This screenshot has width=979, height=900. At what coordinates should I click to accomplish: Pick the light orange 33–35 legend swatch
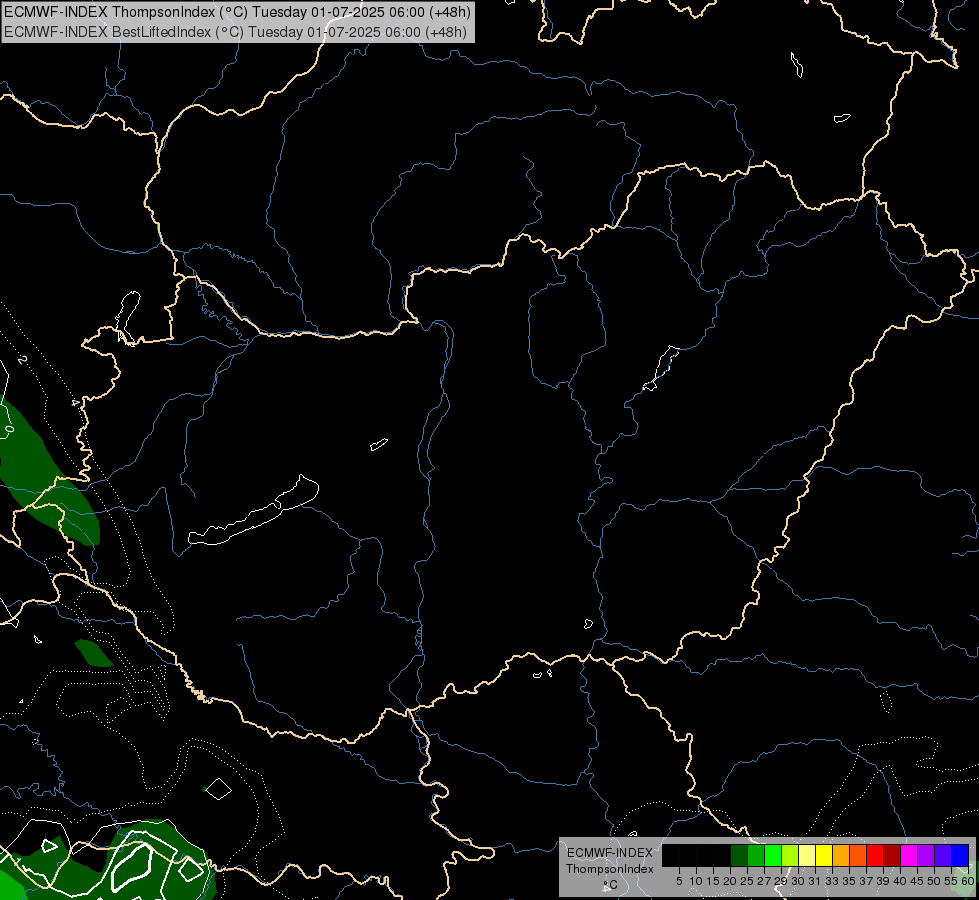click(841, 855)
